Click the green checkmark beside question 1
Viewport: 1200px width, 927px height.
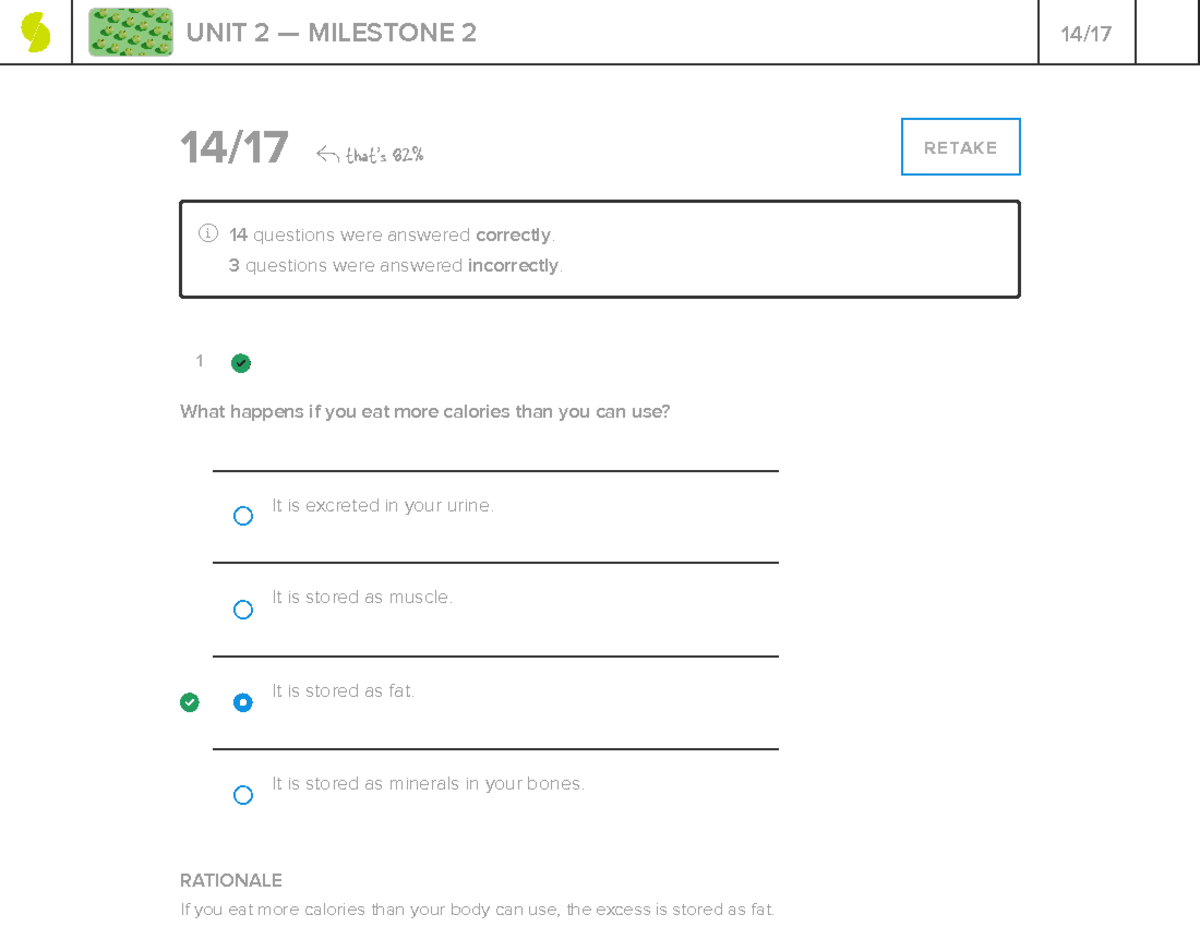pos(241,363)
